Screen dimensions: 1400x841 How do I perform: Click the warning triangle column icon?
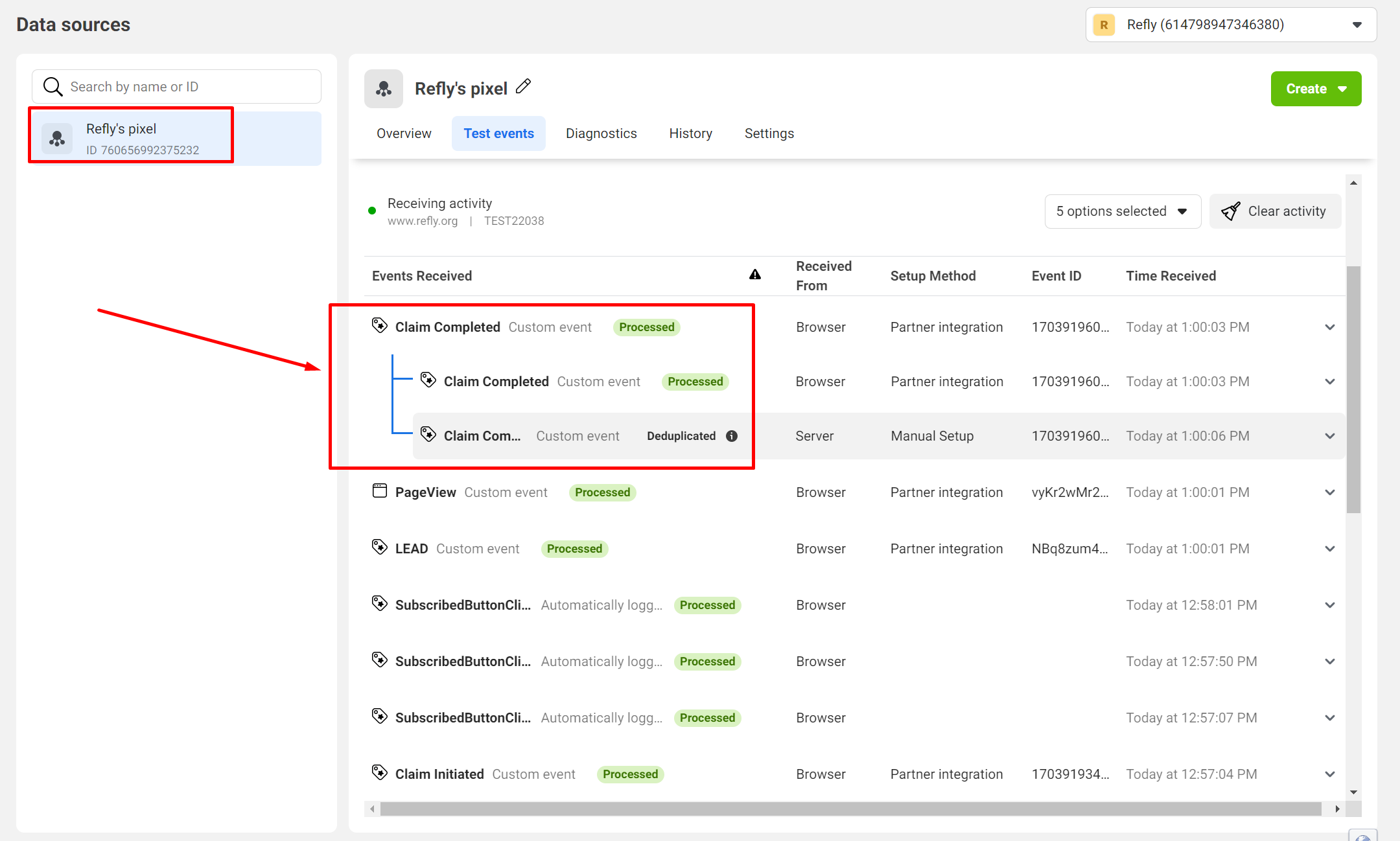point(755,275)
